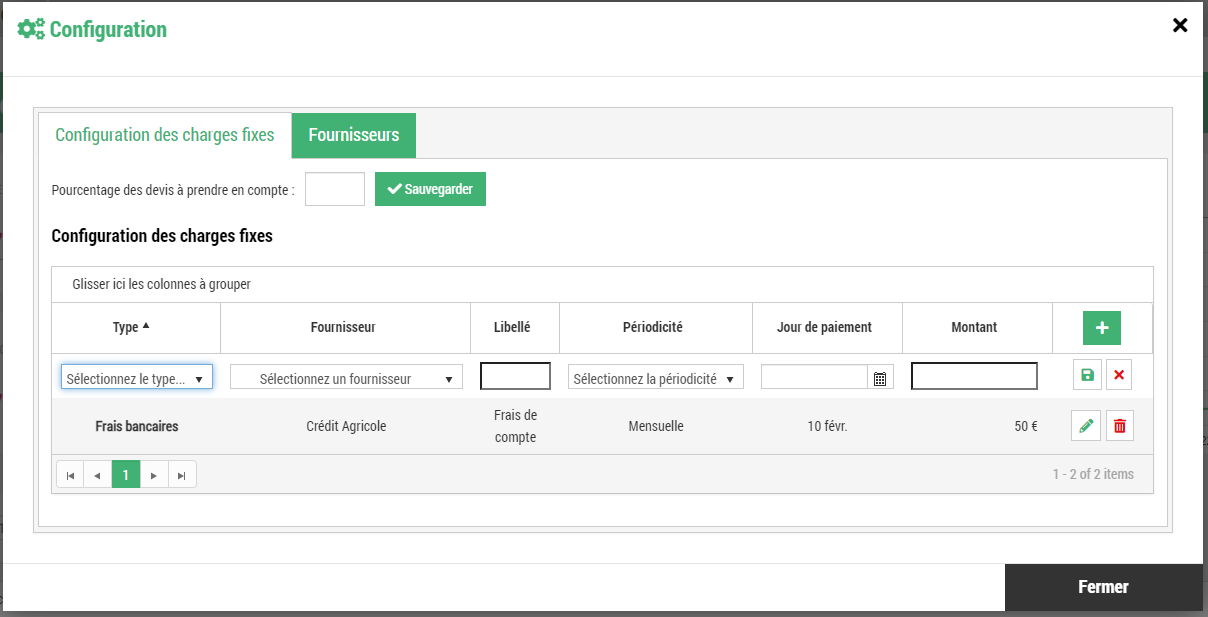Image resolution: width=1208 pixels, height=617 pixels.
Task: Select the 'Configuration des charges fixes' tab
Action: (165, 135)
